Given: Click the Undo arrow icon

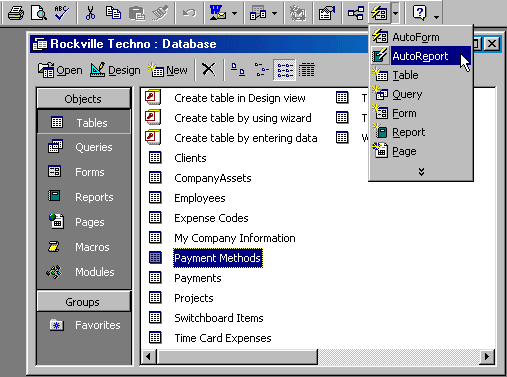Looking at the screenshot, I should (189, 14).
